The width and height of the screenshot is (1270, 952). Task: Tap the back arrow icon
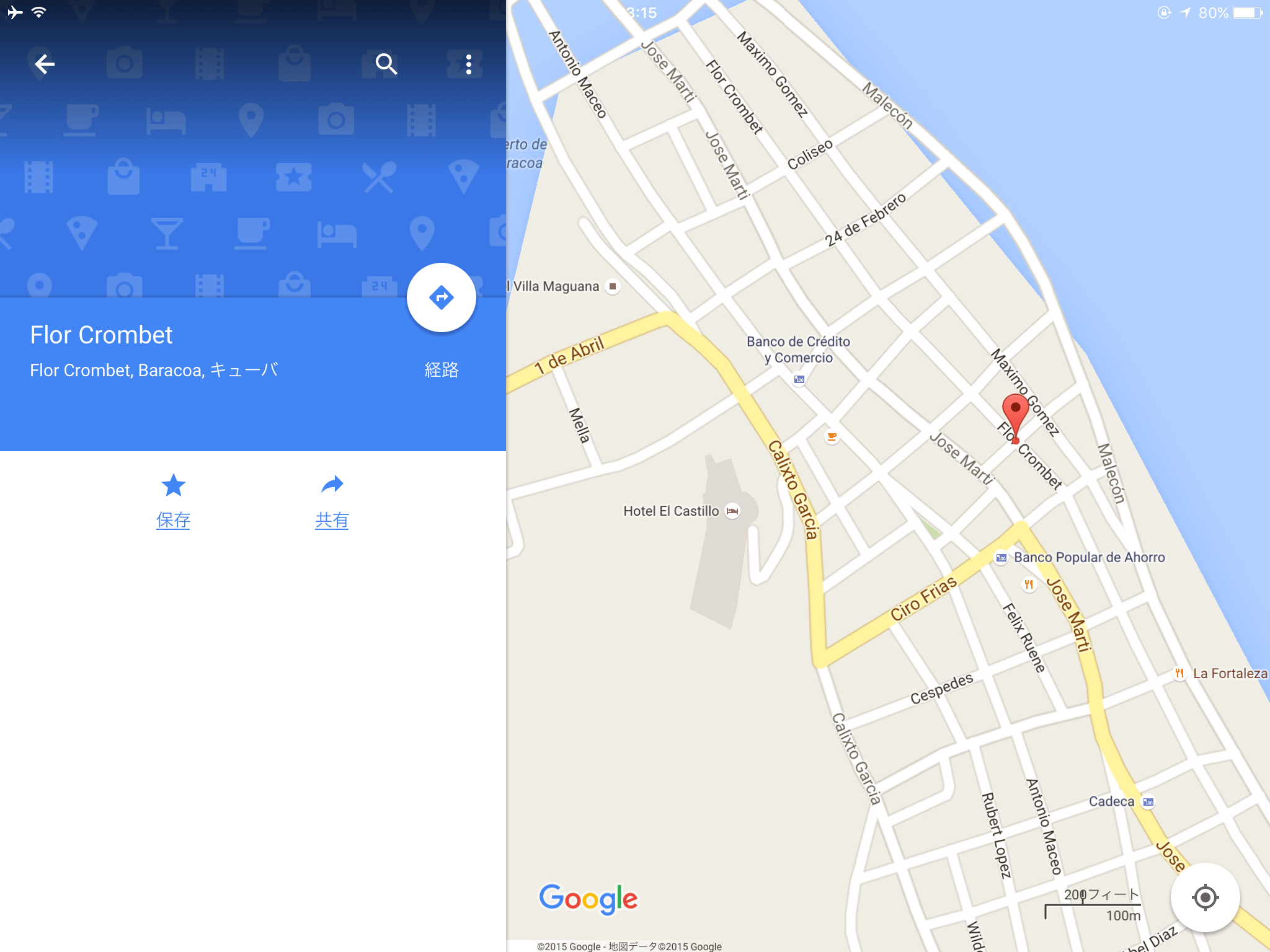coord(45,64)
